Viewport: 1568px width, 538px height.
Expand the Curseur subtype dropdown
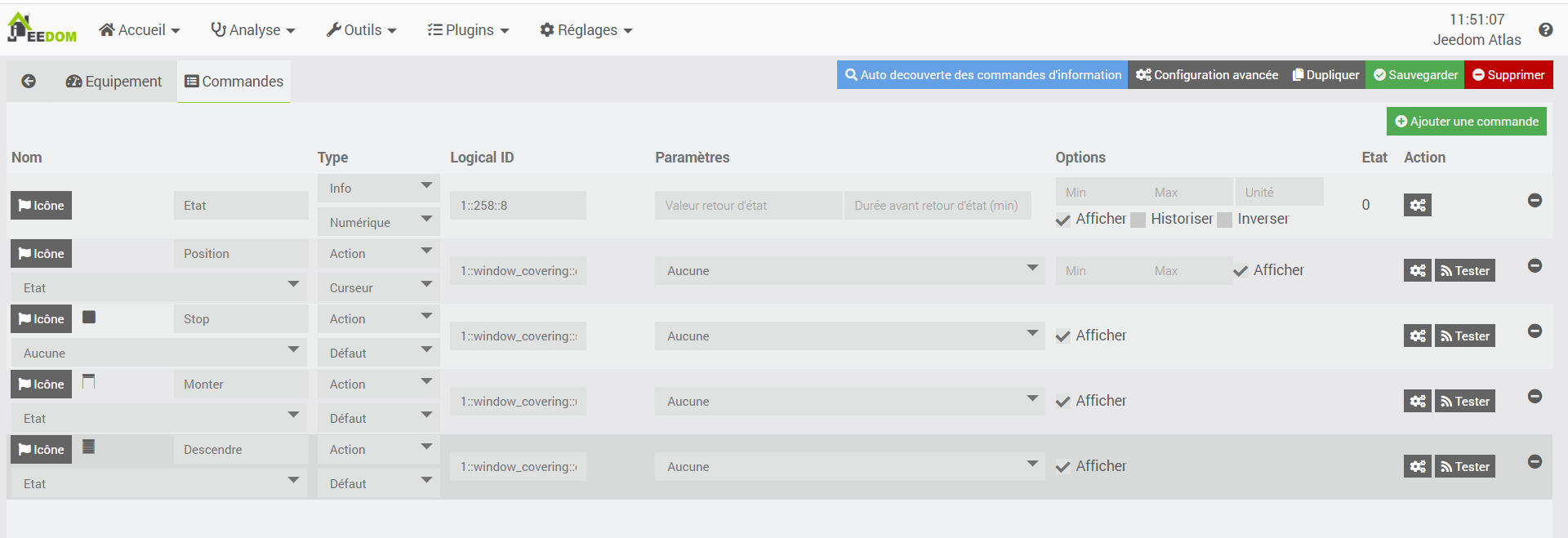(x=378, y=287)
